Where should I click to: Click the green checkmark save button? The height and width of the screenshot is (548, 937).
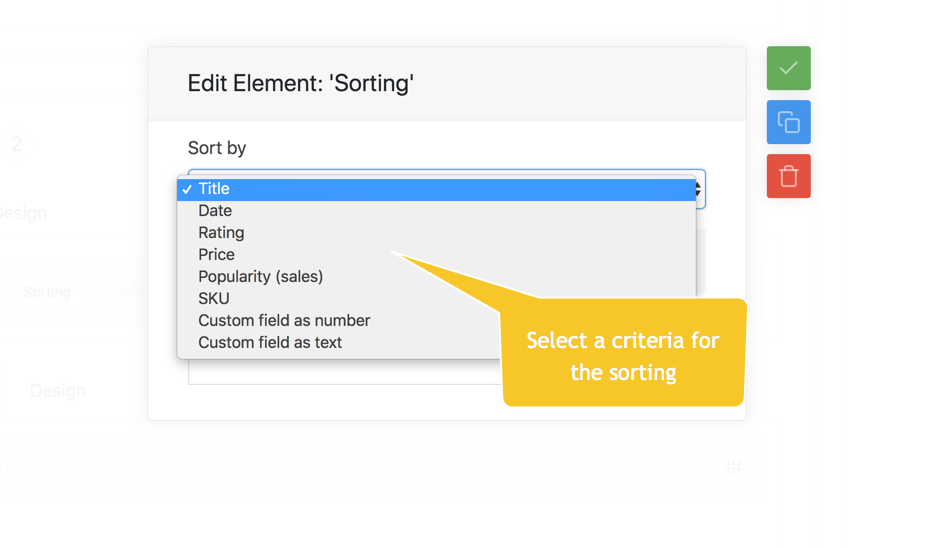pyautogui.click(x=788, y=68)
